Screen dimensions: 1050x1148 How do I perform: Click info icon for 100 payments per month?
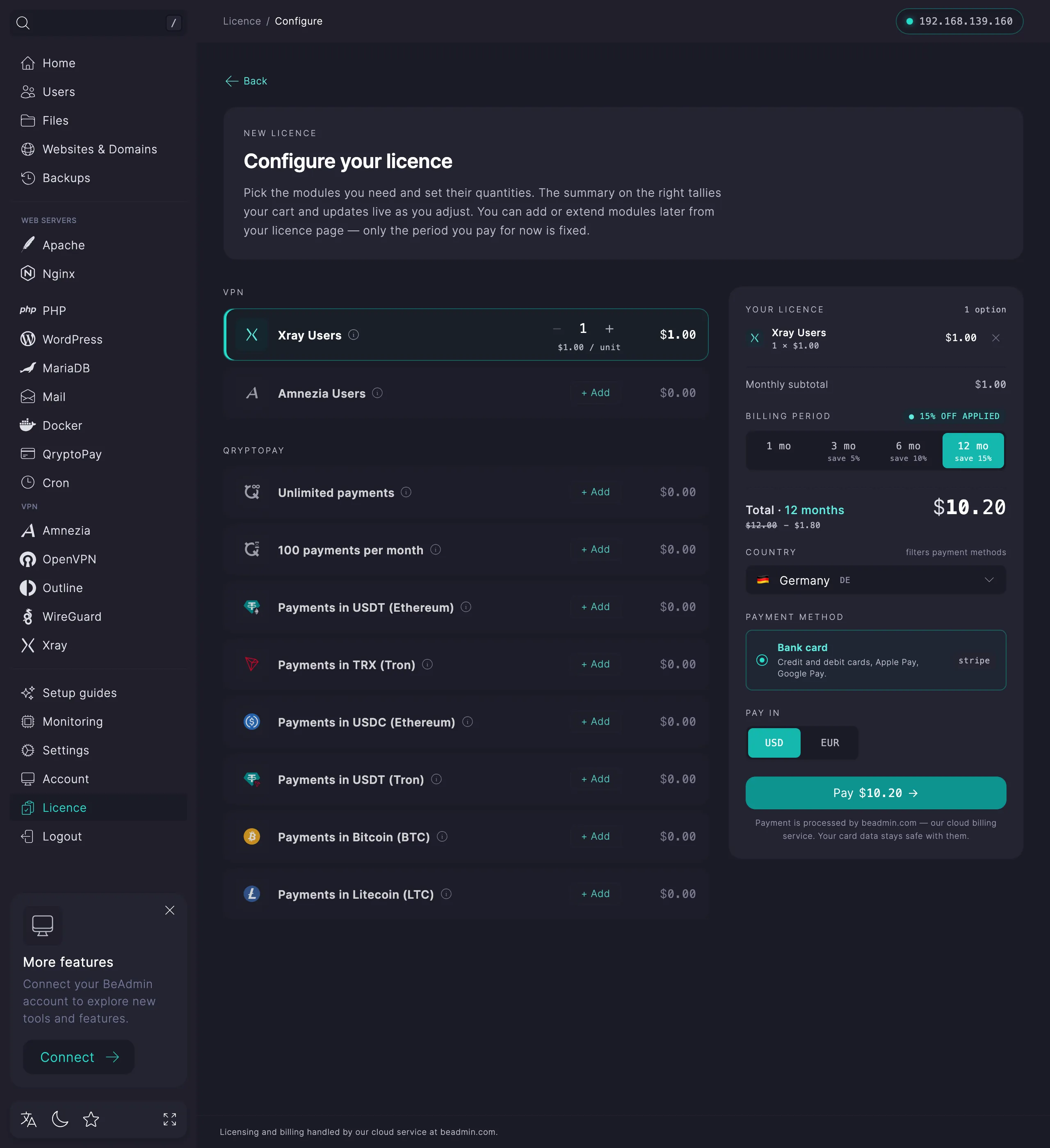tap(436, 549)
